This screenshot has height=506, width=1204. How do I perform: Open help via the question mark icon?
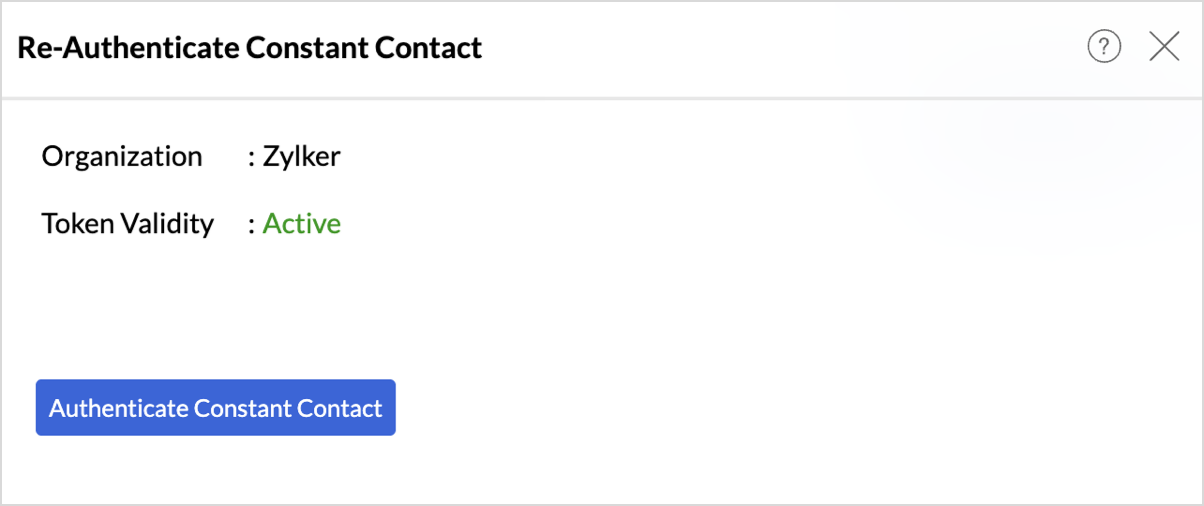(x=1104, y=46)
